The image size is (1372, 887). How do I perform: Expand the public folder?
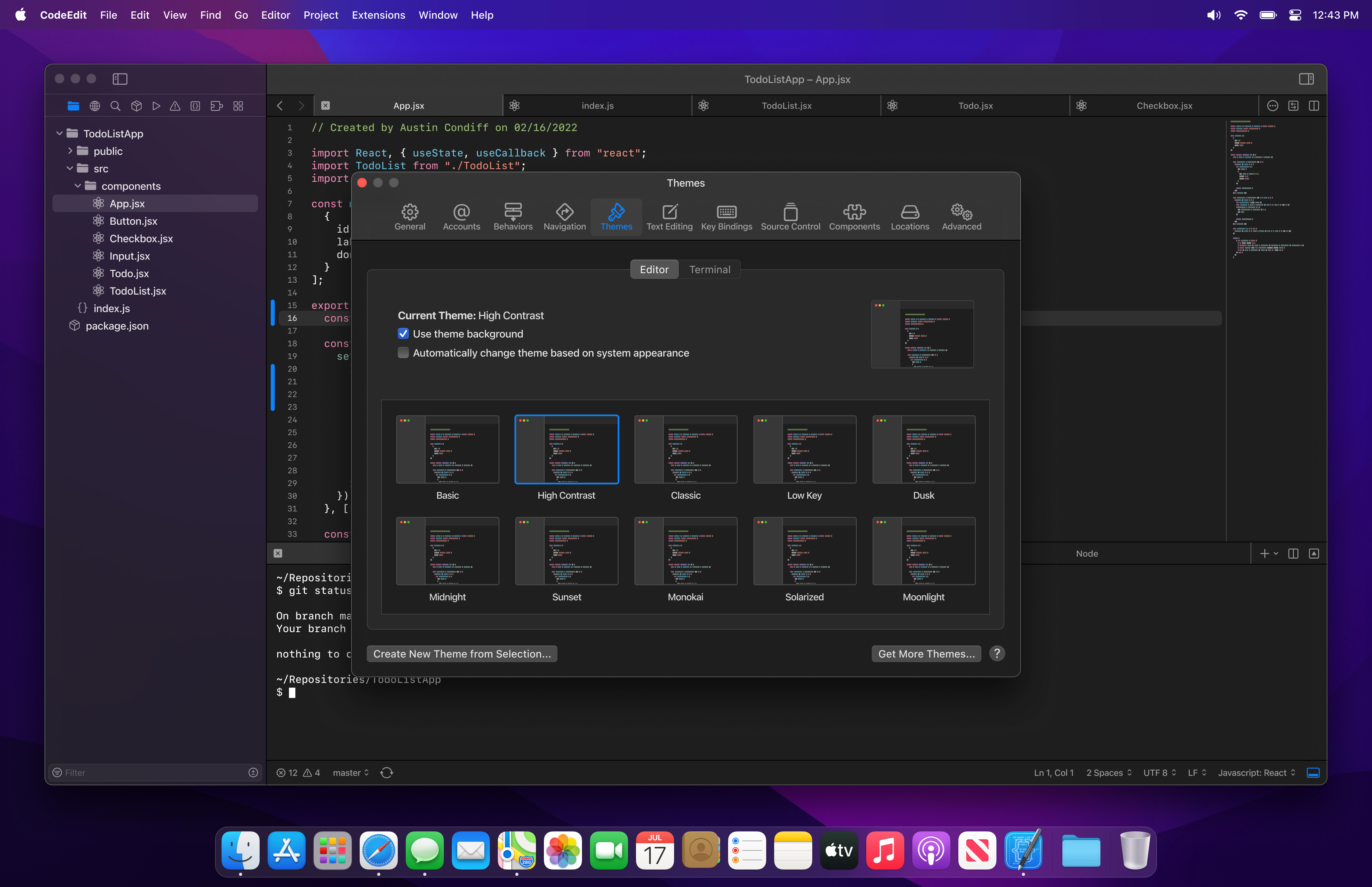click(70, 151)
